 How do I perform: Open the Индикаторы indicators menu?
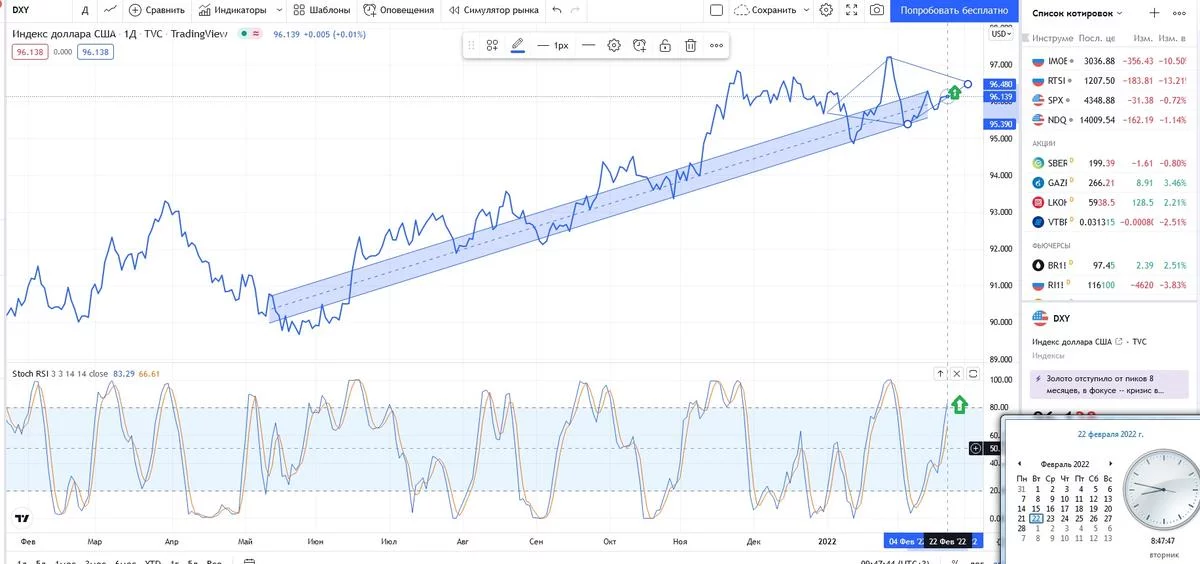coord(232,10)
